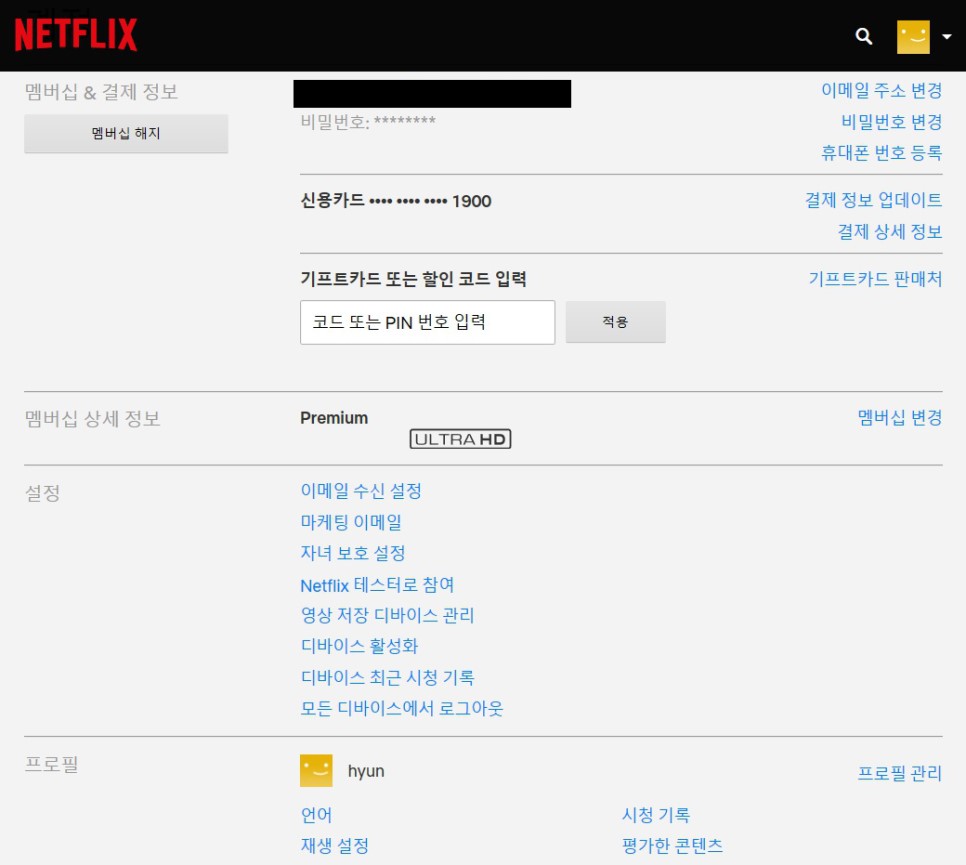Open the 언어 profile link
This screenshot has height=865, width=966.
pos(317,815)
